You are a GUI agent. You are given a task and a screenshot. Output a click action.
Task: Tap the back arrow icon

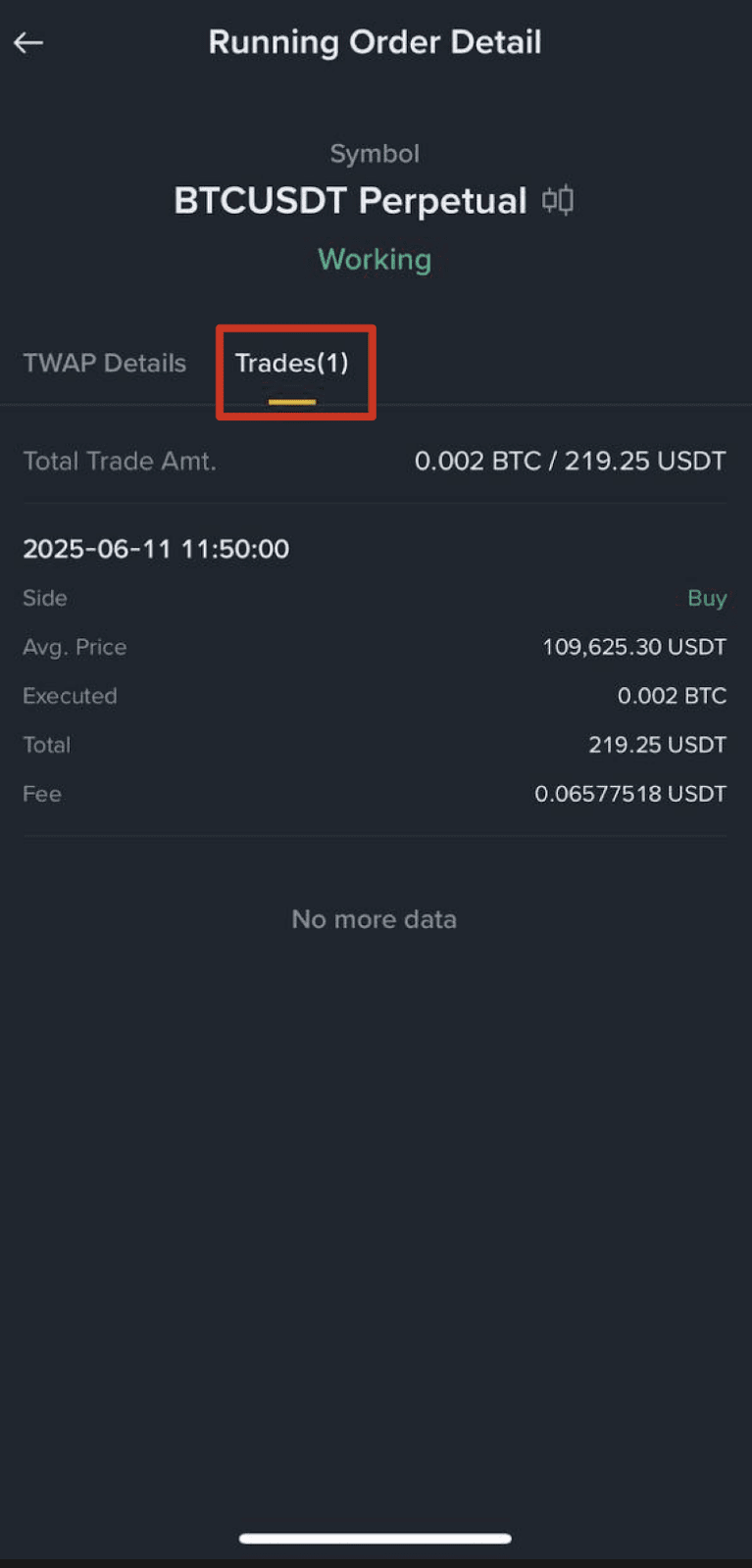tap(28, 42)
